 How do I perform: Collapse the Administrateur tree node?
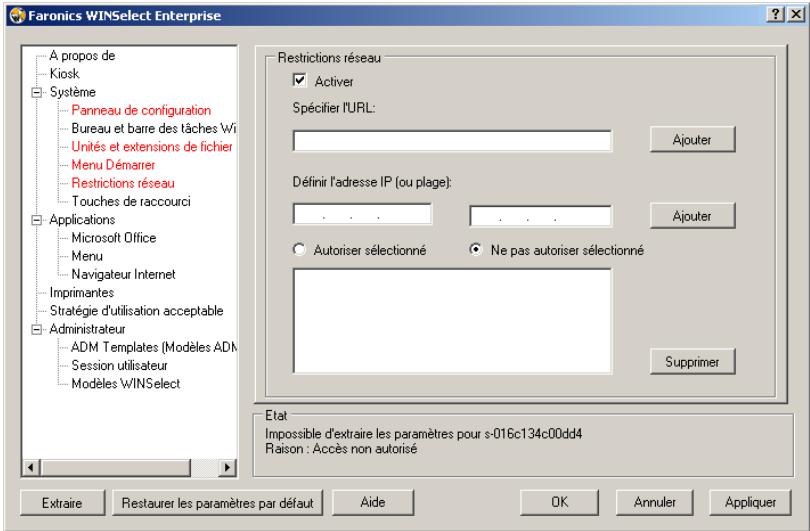(37, 329)
